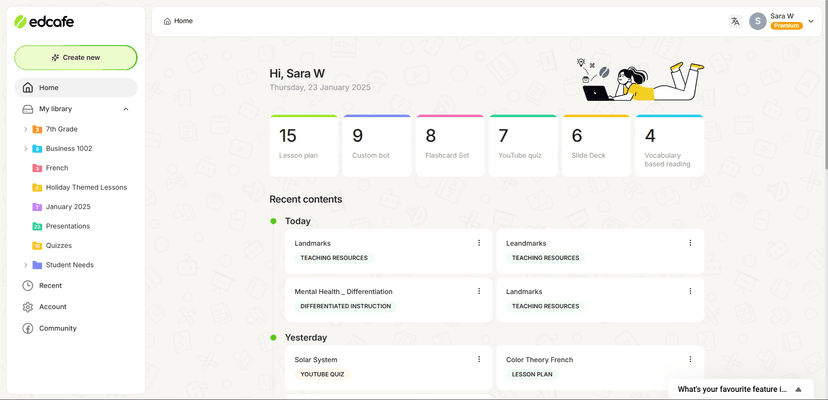Open options menu for Color Theory French

[690, 359]
